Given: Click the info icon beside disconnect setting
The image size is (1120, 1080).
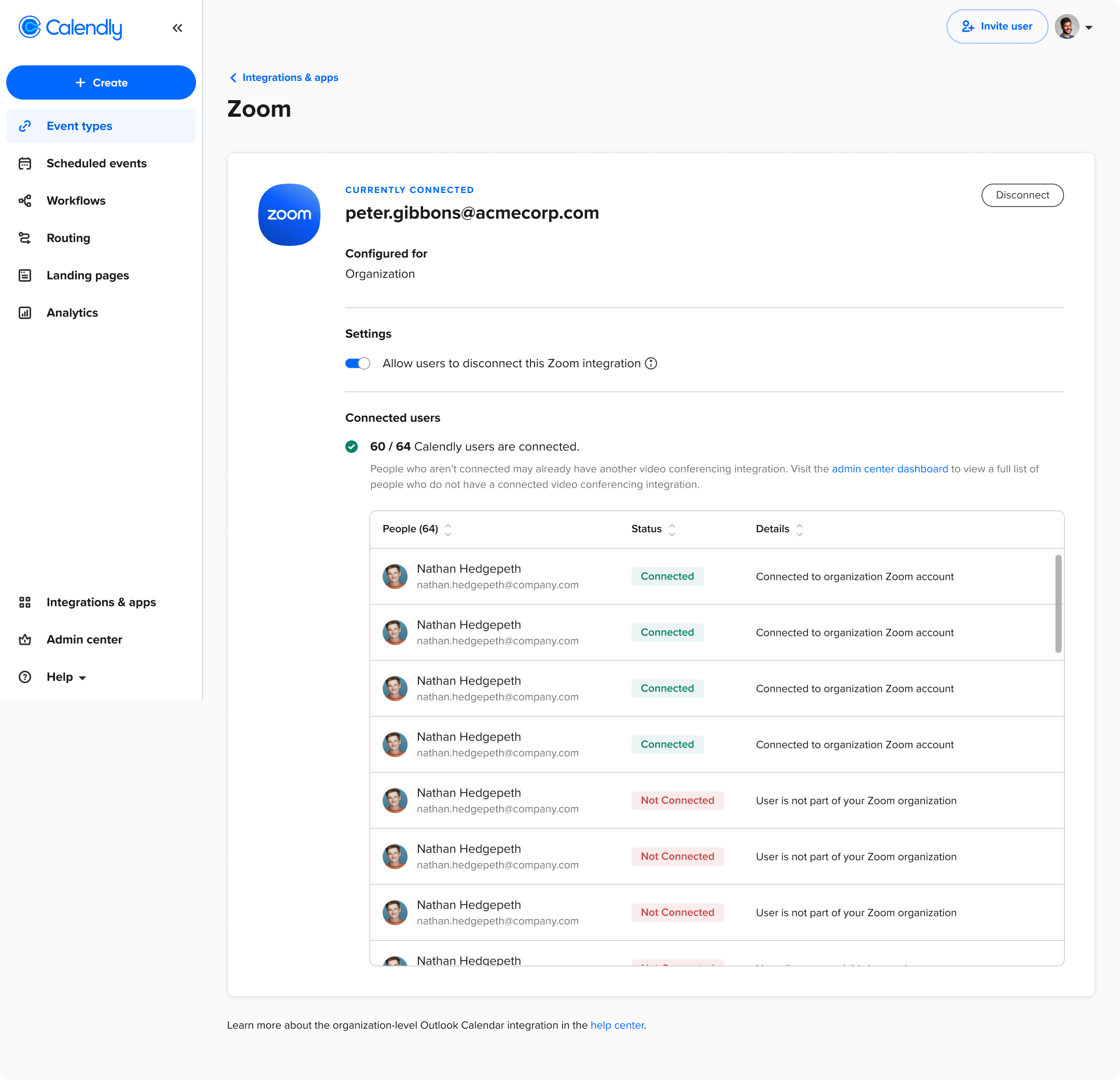Looking at the screenshot, I should [651, 364].
